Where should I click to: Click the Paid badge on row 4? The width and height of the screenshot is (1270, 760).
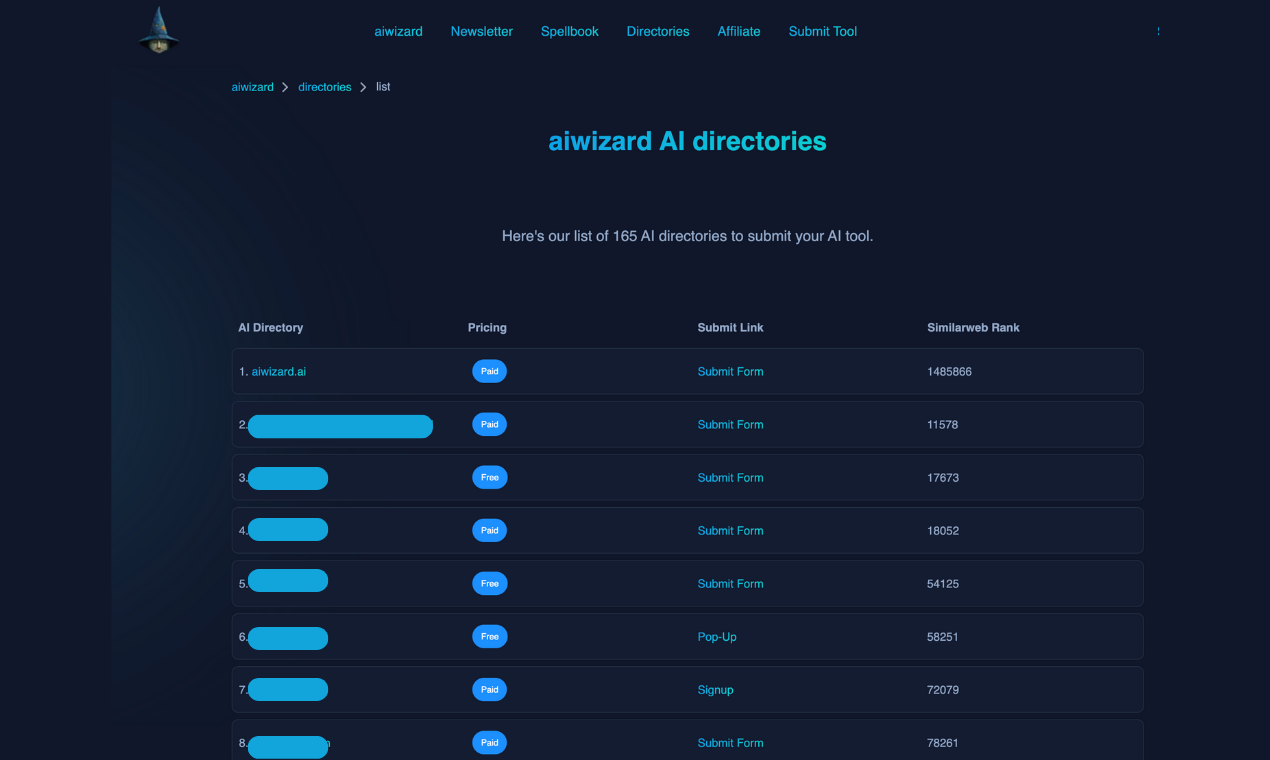pyautogui.click(x=489, y=530)
